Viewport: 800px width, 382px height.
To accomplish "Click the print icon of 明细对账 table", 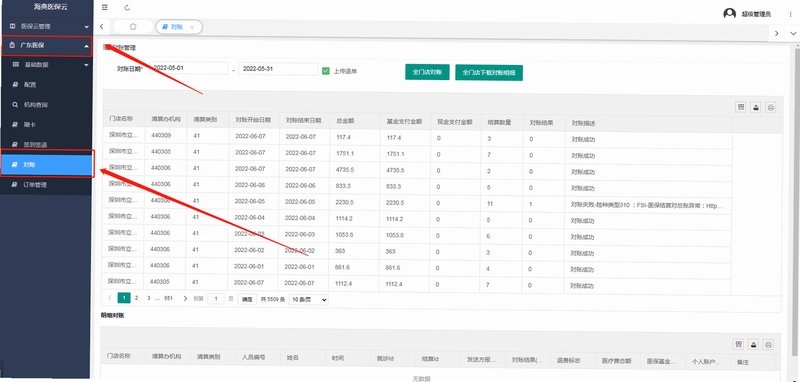I will 769,344.
